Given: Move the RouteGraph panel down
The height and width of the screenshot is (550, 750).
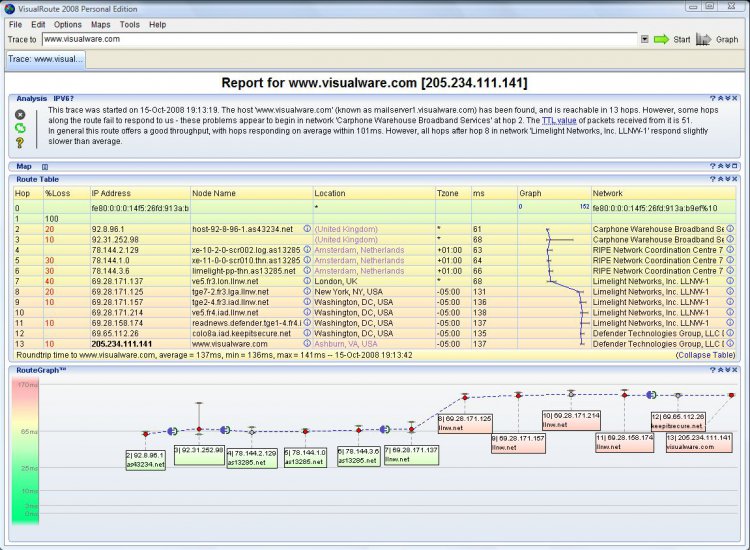Looking at the screenshot, I should tap(727, 370).
